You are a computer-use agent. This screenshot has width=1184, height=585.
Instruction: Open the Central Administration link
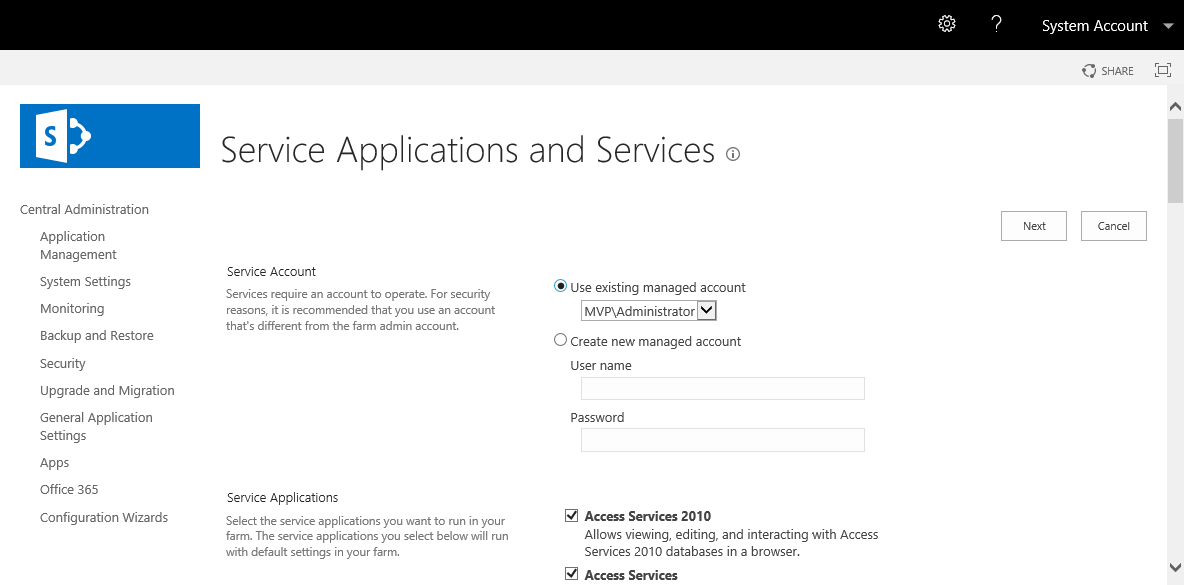84,209
